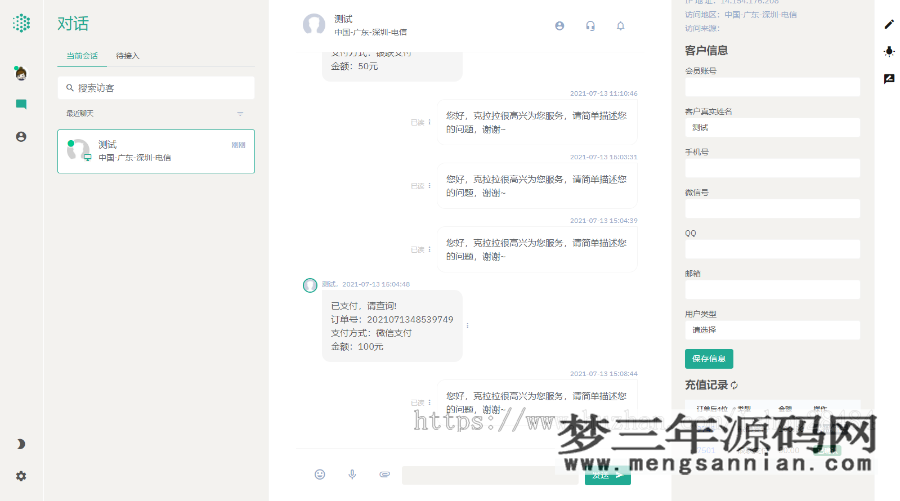Click the 会员账号 input field
Image resolution: width=900 pixels, height=501 pixels.
coord(773,87)
